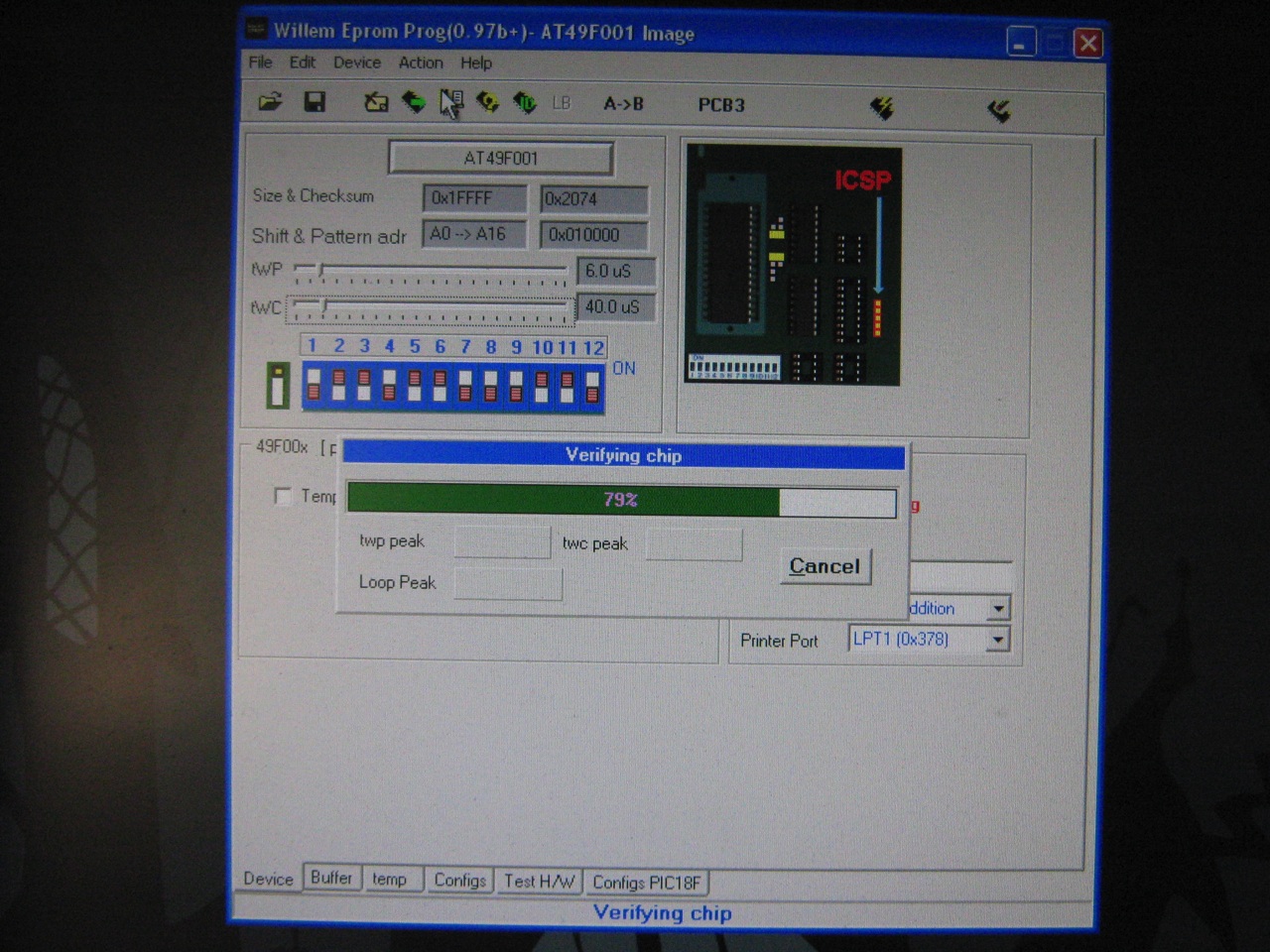The image size is (1270, 952).
Task: Click the PCB3 toolbar button
Action: [x=721, y=104]
